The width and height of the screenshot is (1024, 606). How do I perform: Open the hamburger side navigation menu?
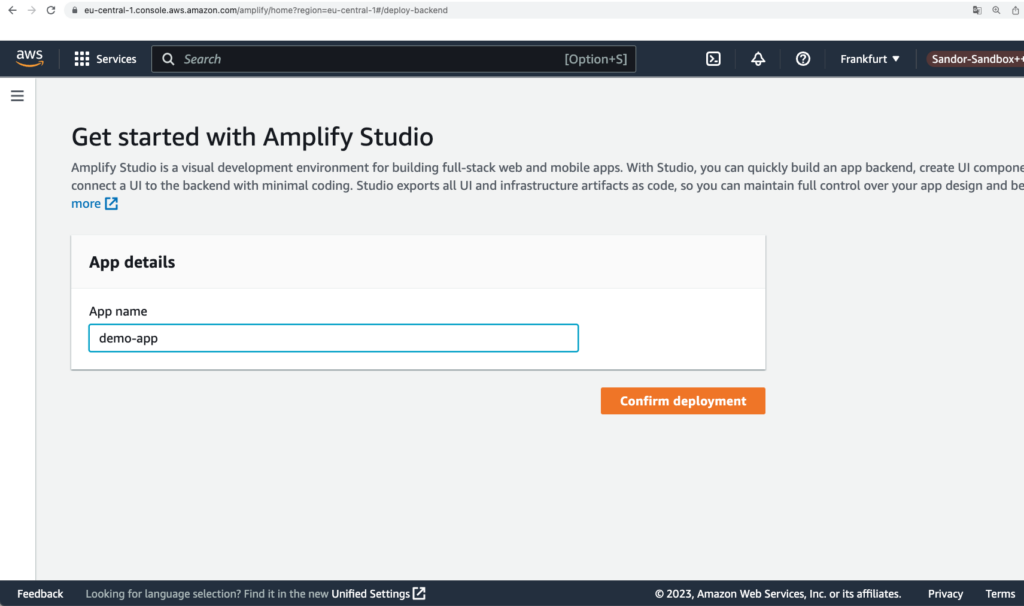click(17, 96)
